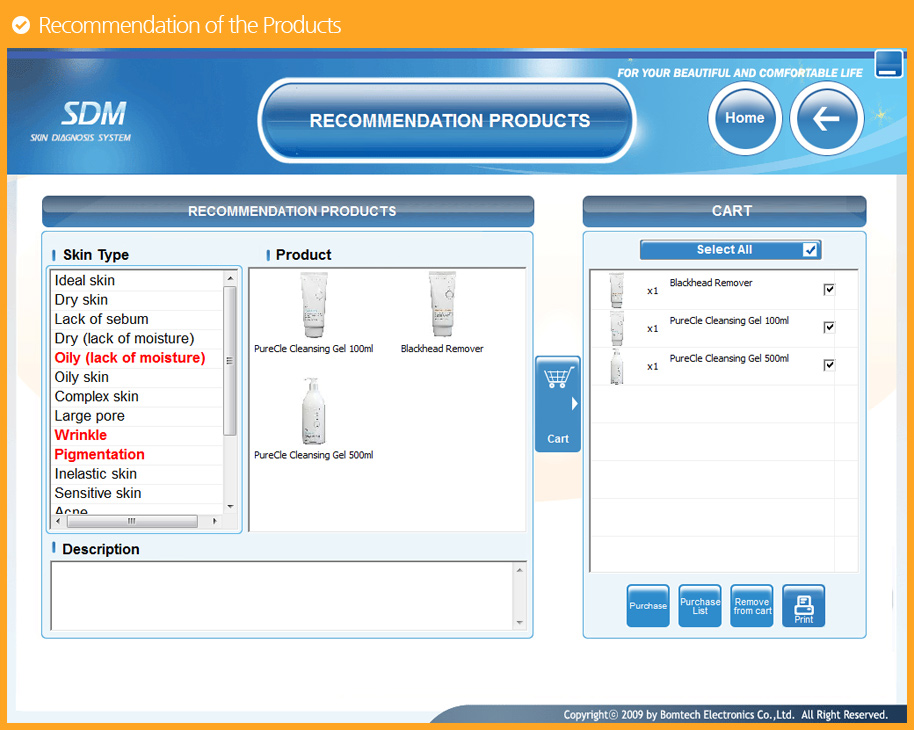The height and width of the screenshot is (730, 914).
Task: Print using the printer icon
Action: 803,606
